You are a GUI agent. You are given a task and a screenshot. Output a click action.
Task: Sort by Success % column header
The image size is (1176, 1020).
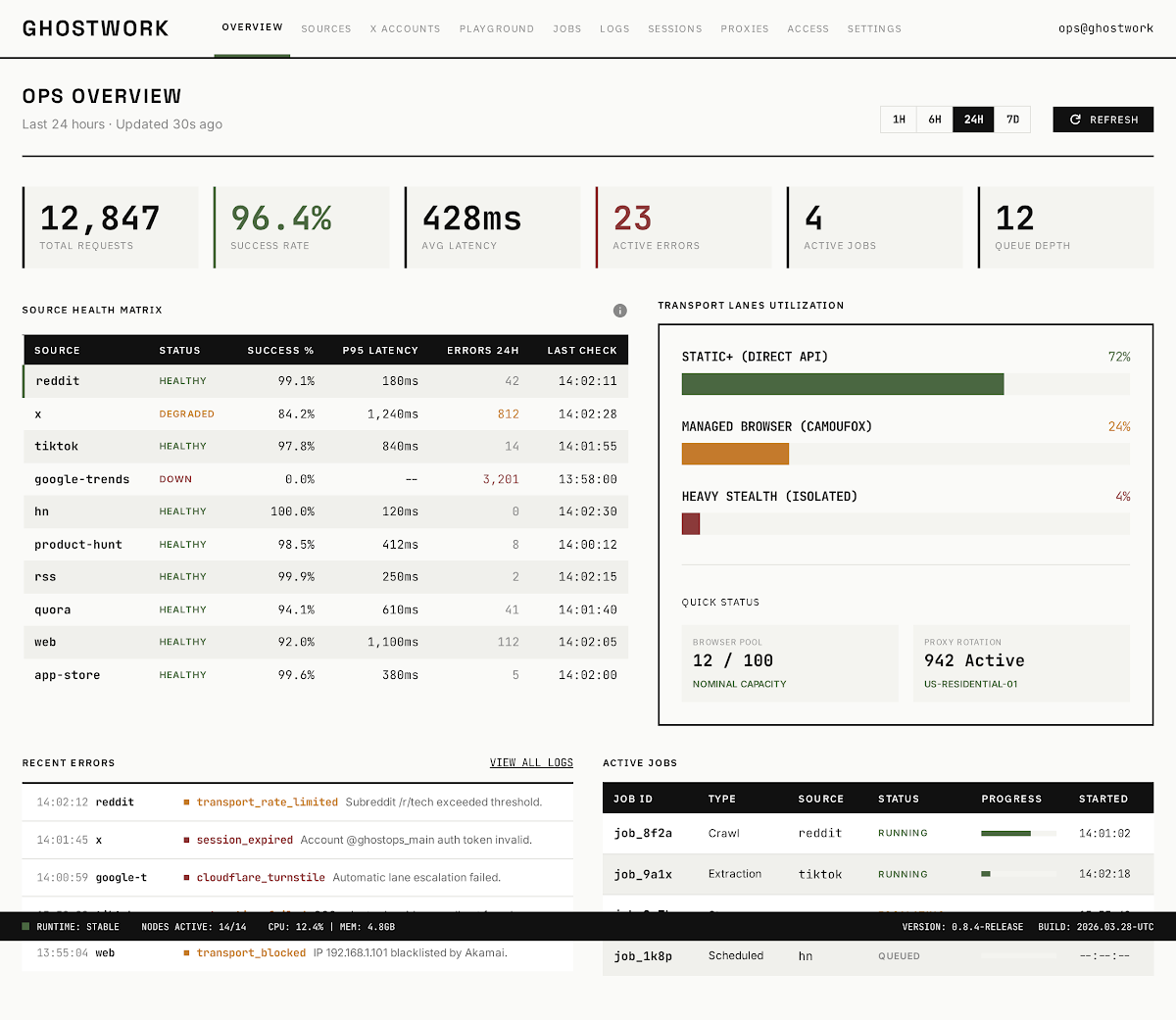click(x=280, y=351)
